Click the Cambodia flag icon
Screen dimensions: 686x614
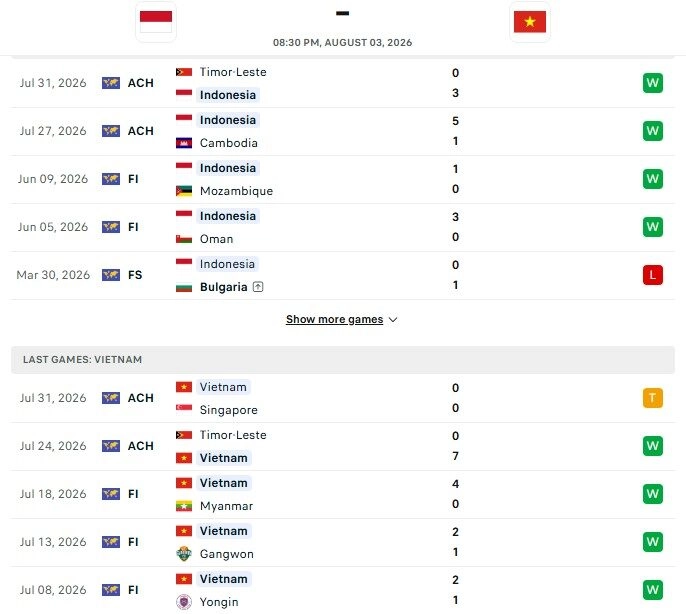click(x=184, y=143)
